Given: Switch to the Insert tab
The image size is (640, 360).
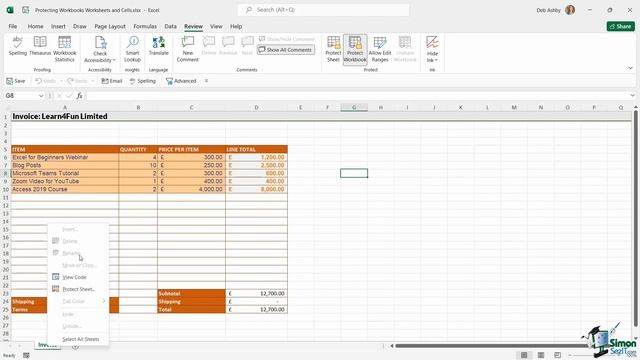Looking at the screenshot, I should [58, 26].
